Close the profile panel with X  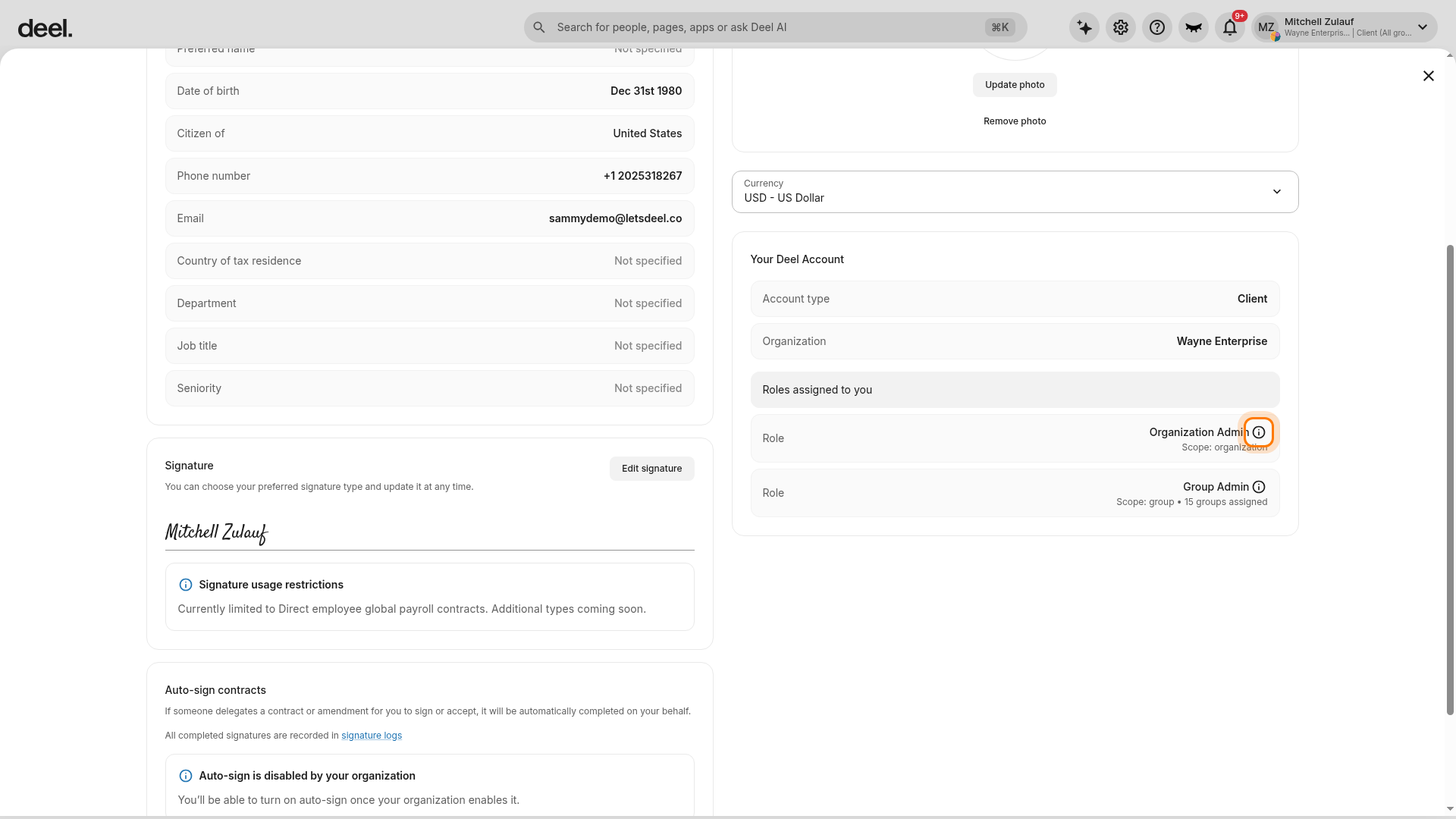click(x=1429, y=76)
